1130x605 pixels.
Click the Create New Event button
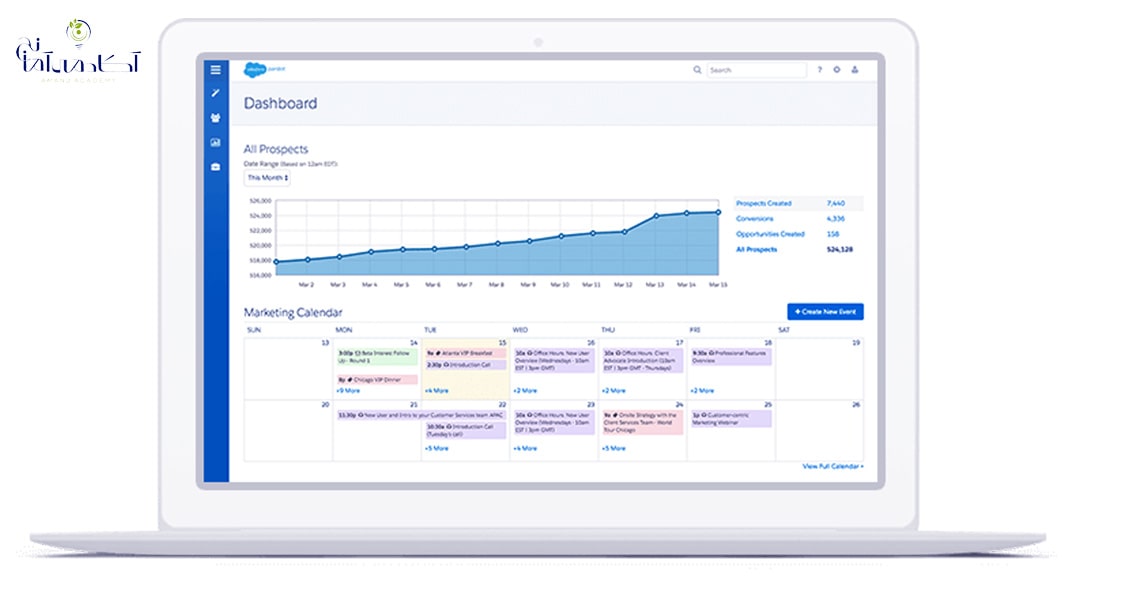(825, 312)
